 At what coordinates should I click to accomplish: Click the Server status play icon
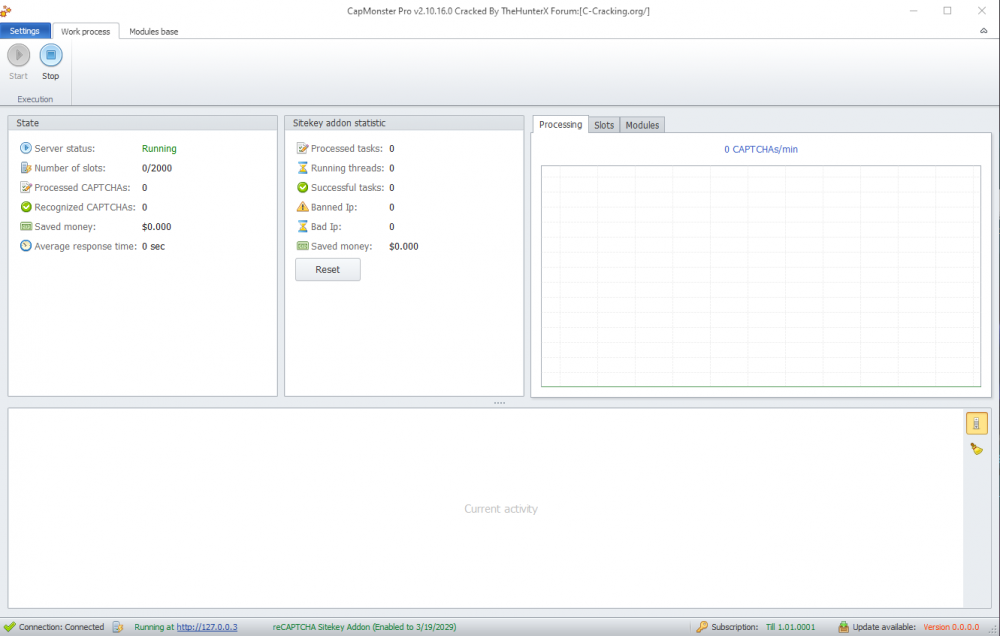coord(26,148)
